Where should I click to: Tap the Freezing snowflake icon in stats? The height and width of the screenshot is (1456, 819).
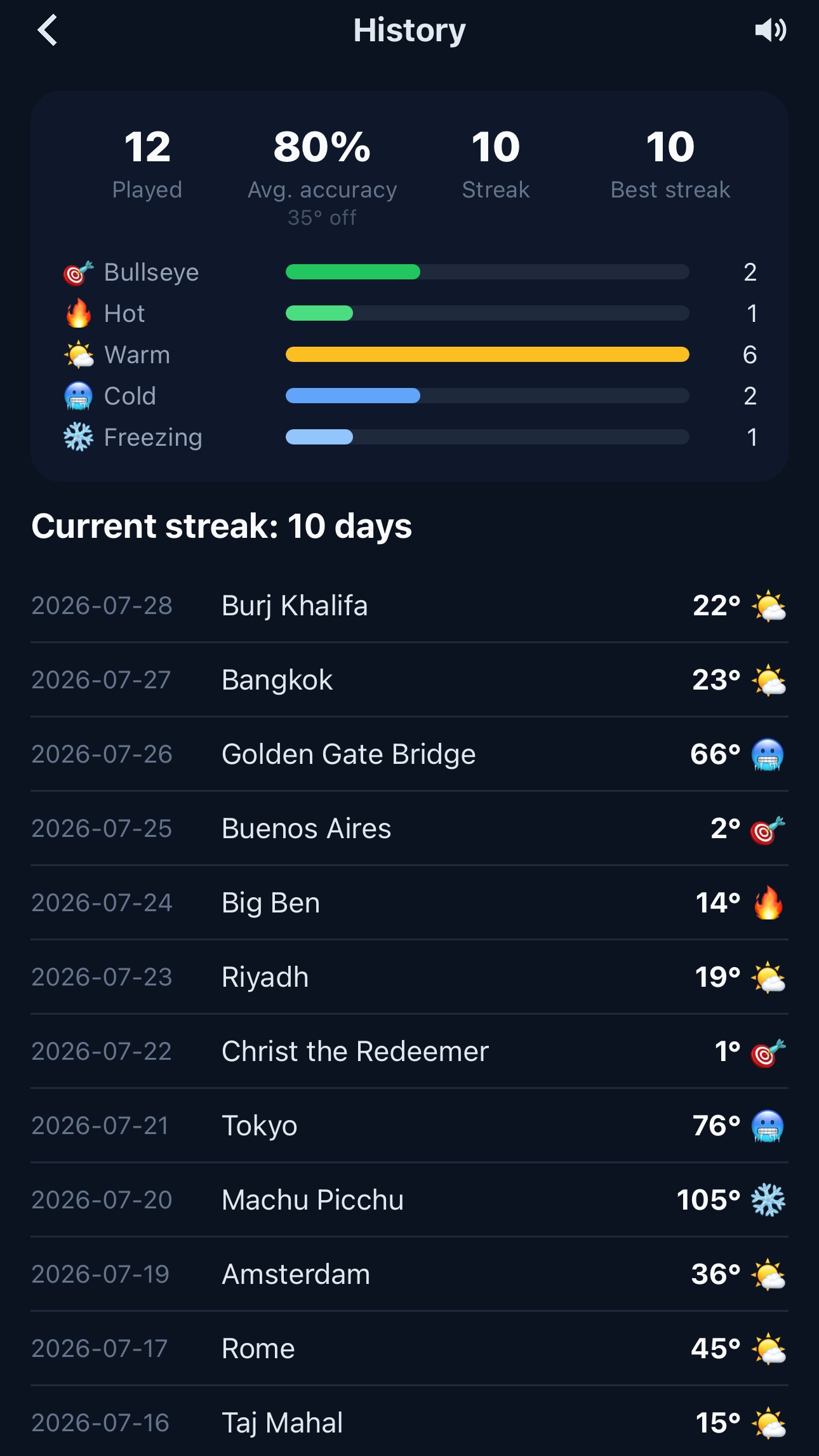click(78, 437)
